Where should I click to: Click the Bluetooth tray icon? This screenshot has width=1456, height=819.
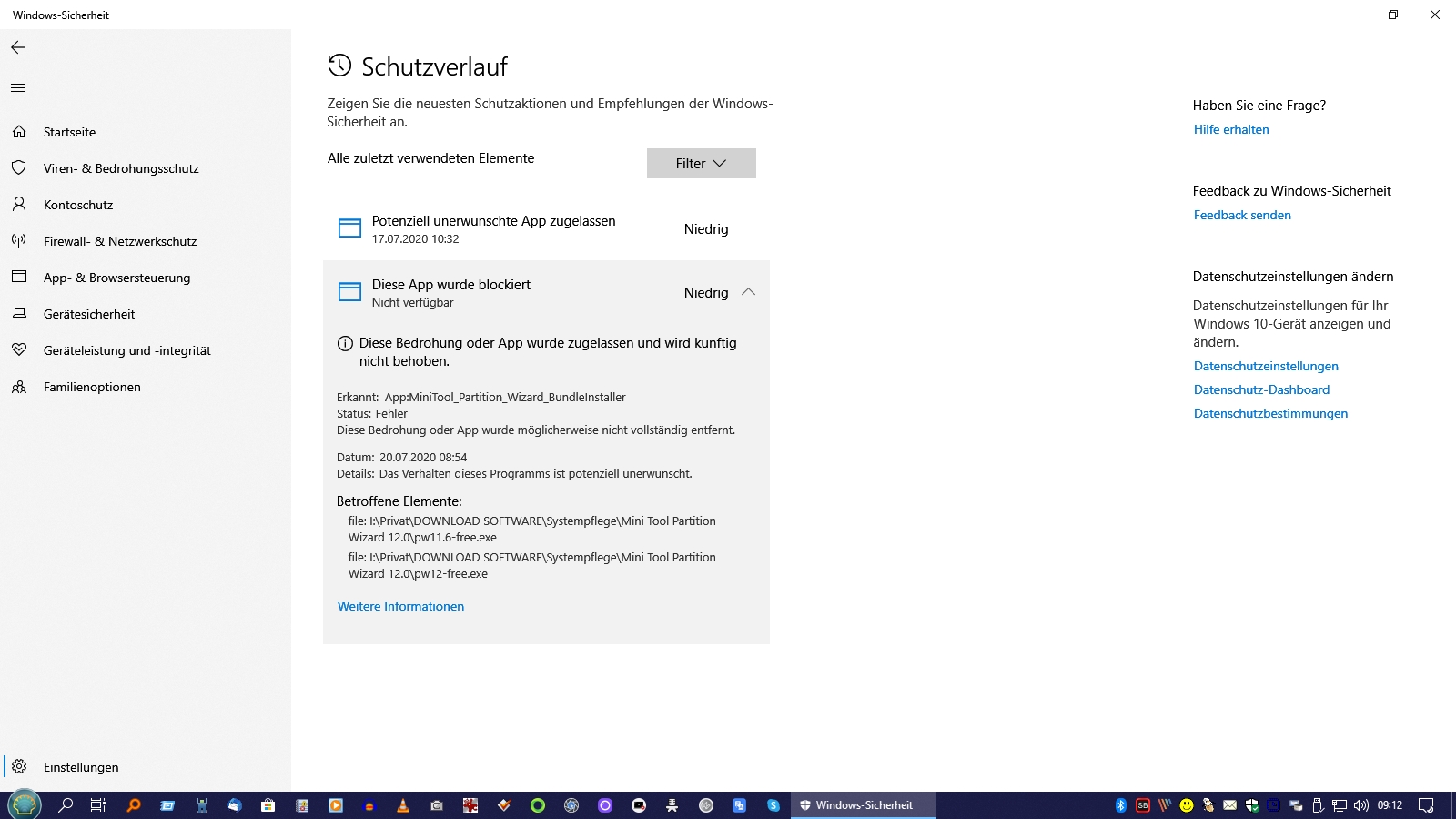point(1121,805)
